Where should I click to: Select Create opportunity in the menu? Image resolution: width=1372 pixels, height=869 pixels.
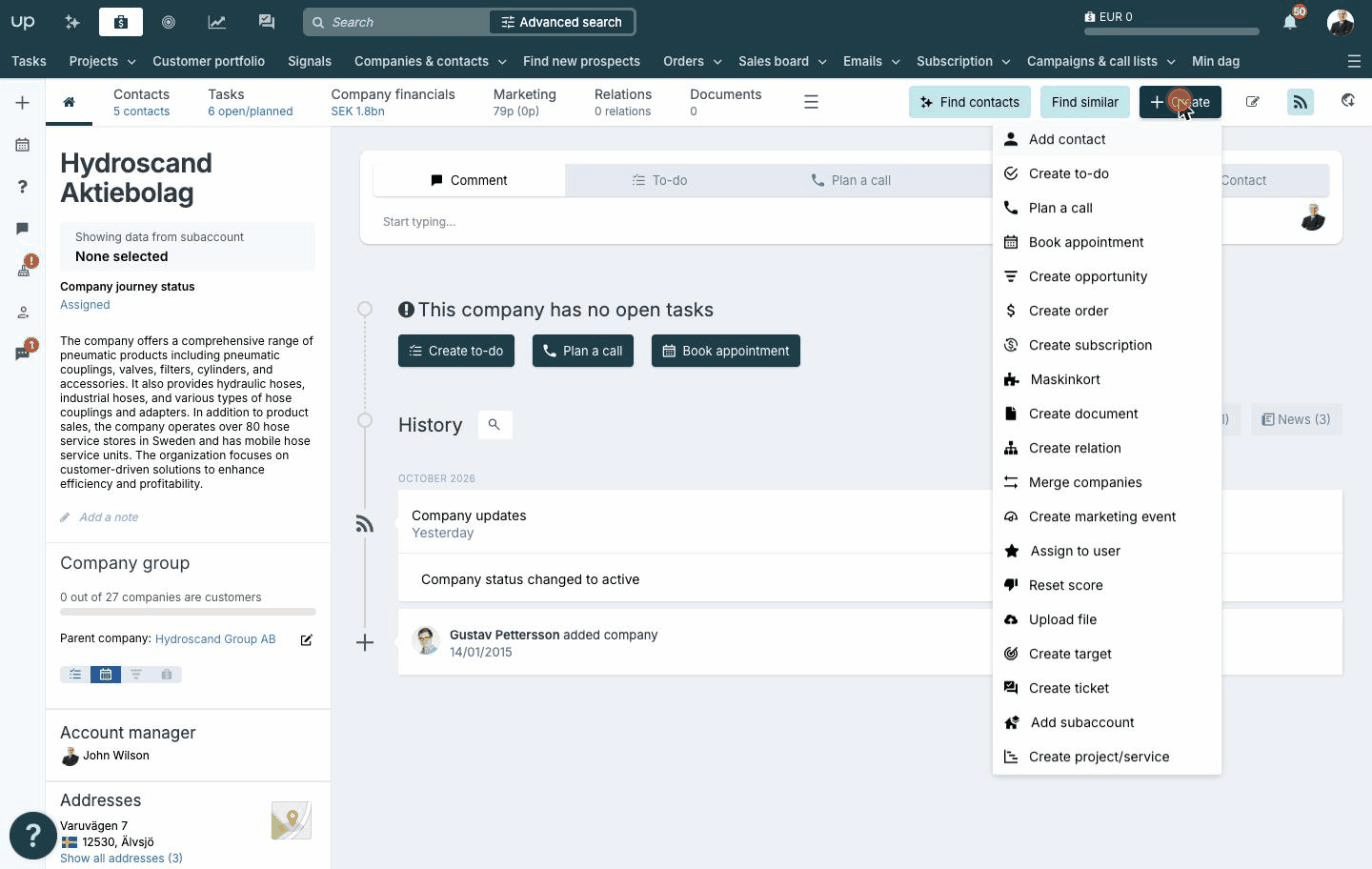point(1107,276)
